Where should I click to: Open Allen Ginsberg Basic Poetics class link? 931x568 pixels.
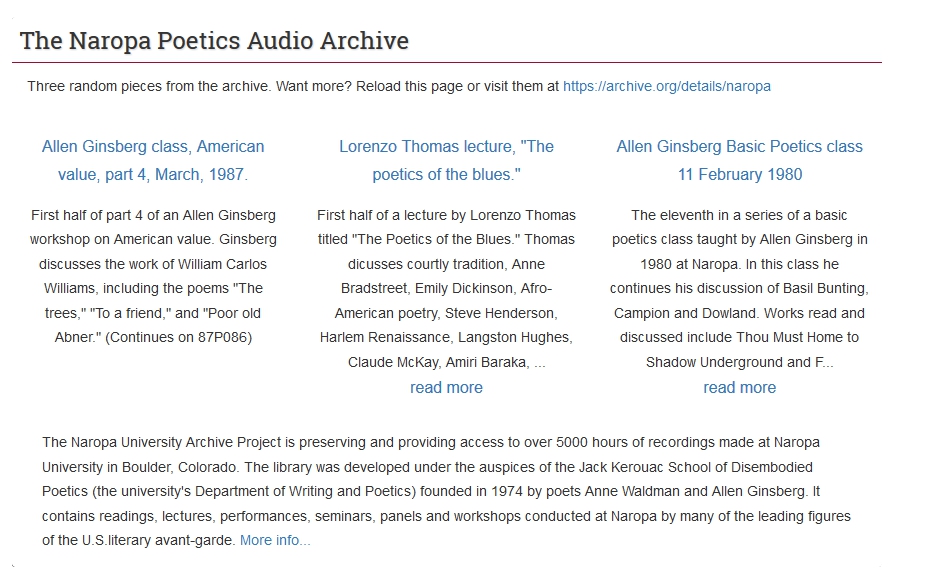[x=739, y=160]
